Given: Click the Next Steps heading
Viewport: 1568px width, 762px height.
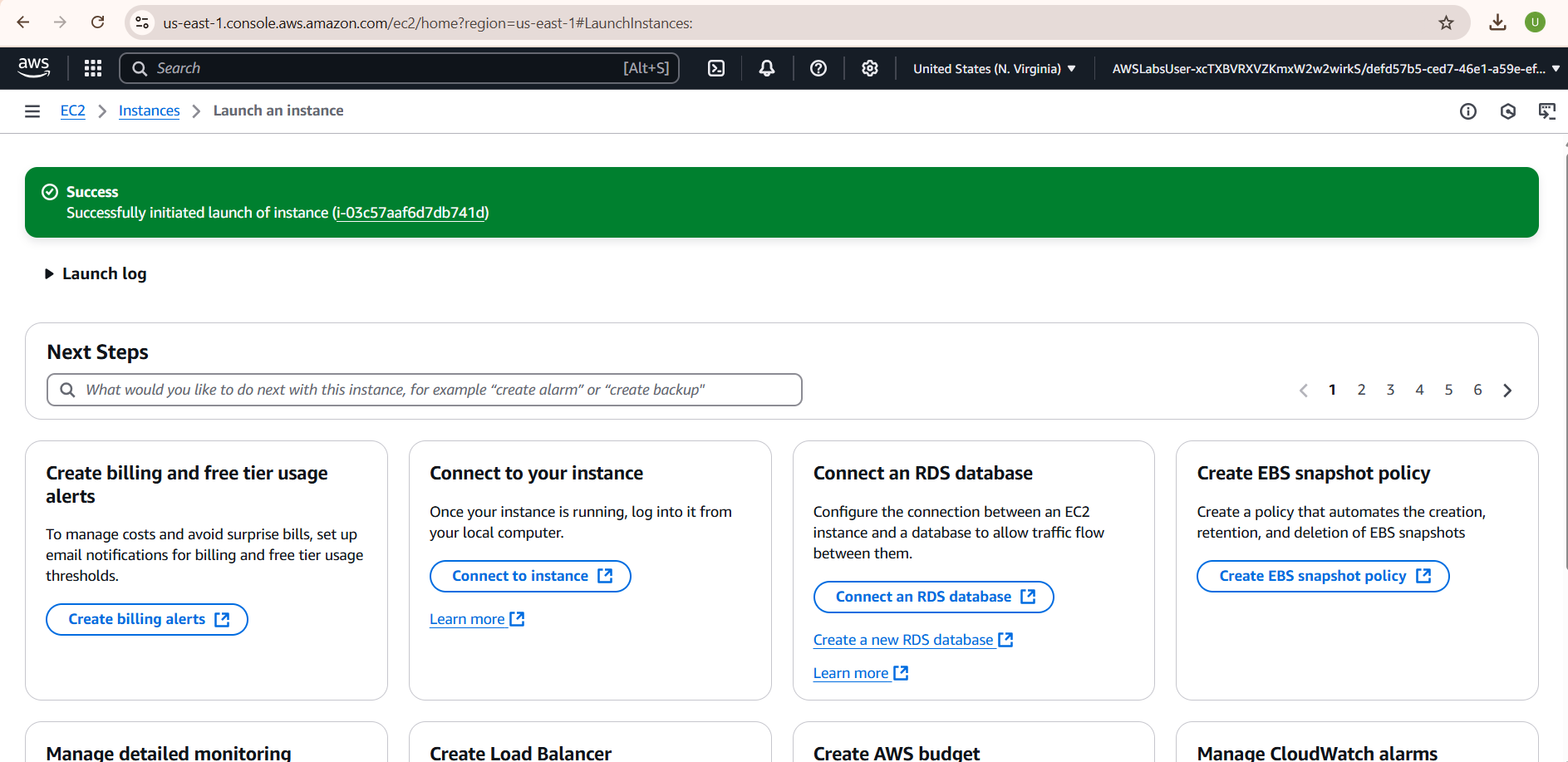Looking at the screenshot, I should click(97, 352).
